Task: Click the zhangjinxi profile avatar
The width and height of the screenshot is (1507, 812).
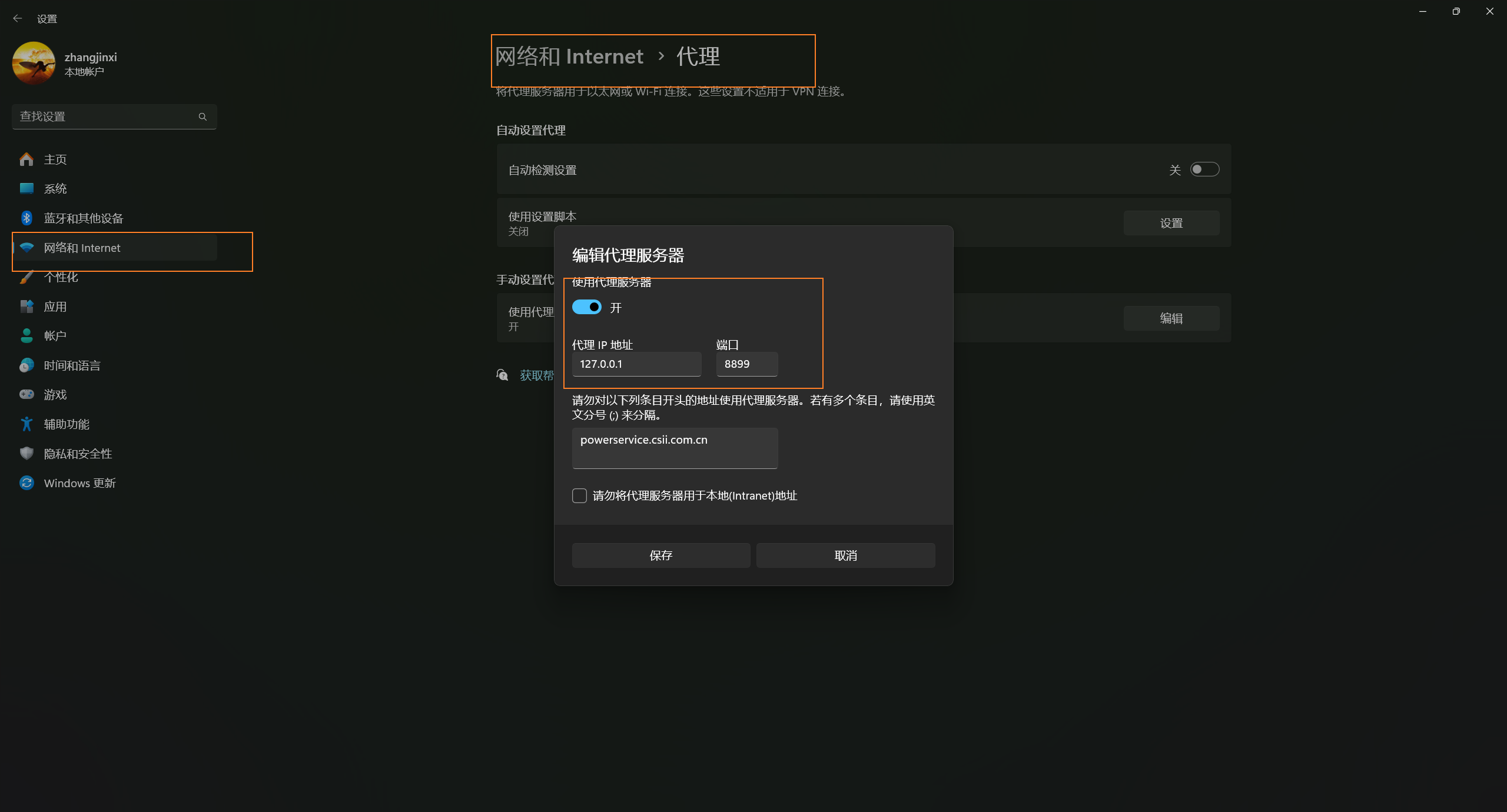Action: [x=34, y=63]
